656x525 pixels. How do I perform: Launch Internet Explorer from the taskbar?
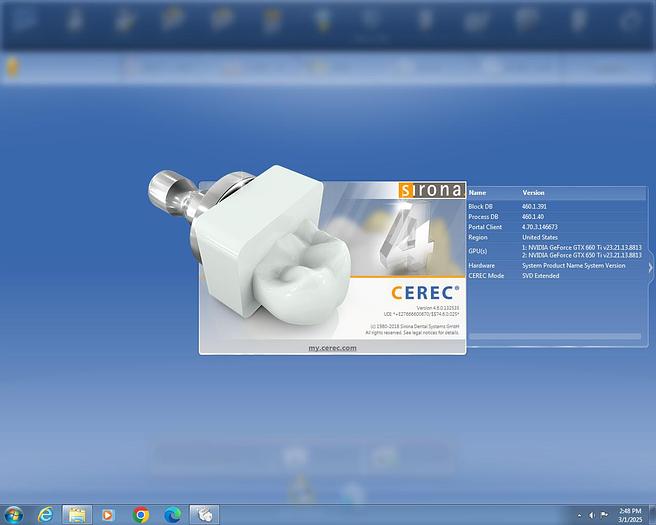tap(45, 514)
